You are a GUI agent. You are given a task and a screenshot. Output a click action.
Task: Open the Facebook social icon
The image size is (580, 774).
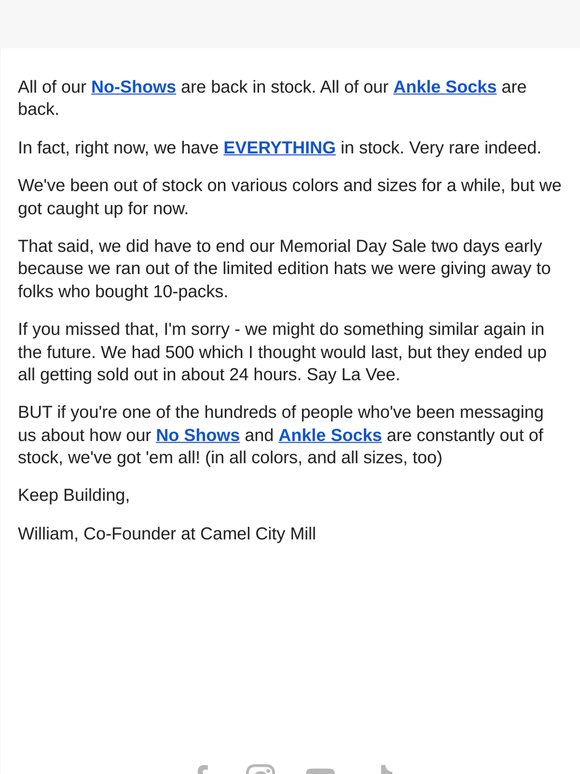pyautogui.click(x=202, y=769)
